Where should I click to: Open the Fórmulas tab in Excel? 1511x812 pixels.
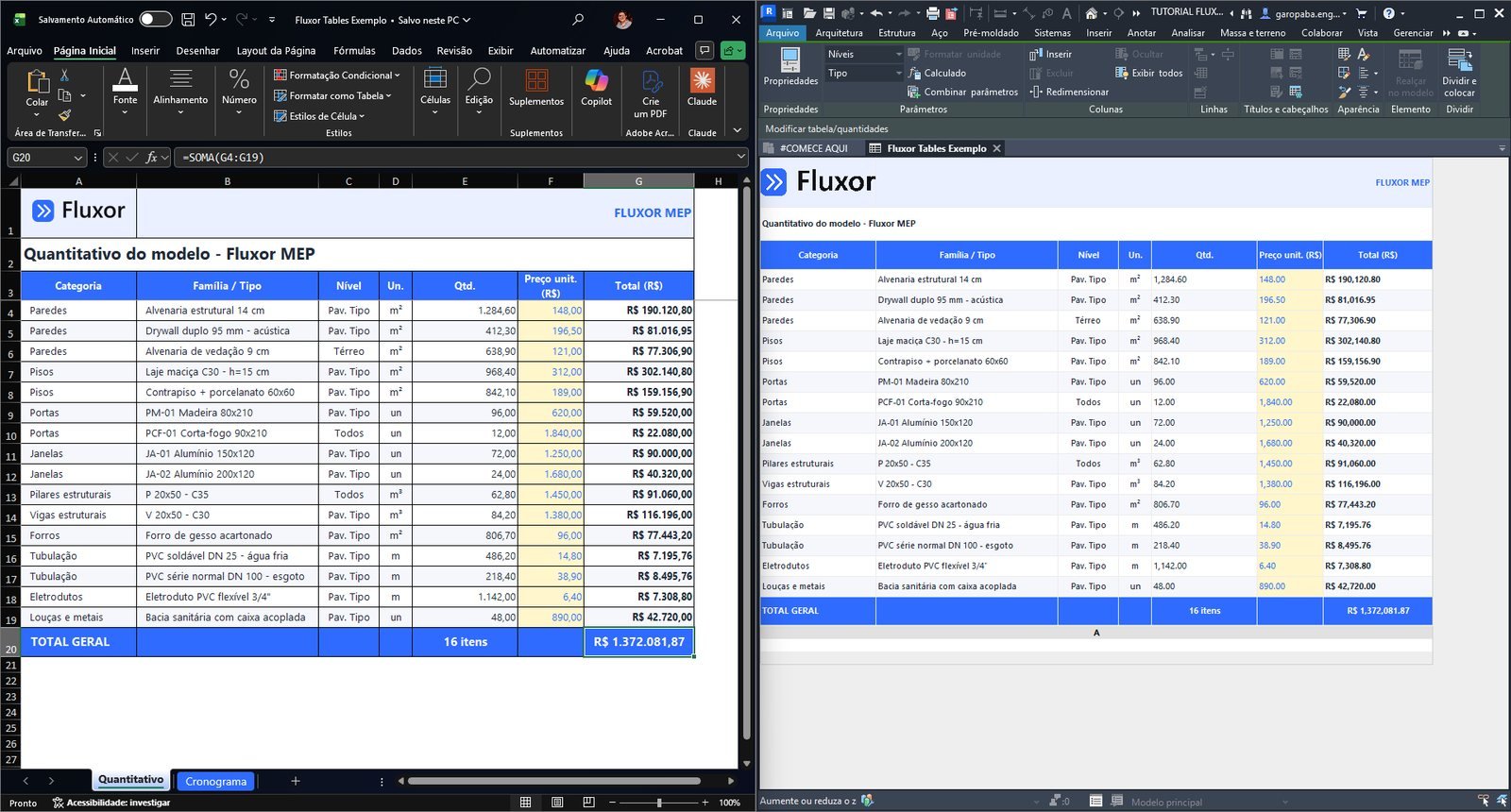pyautogui.click(x=354, y=51)
